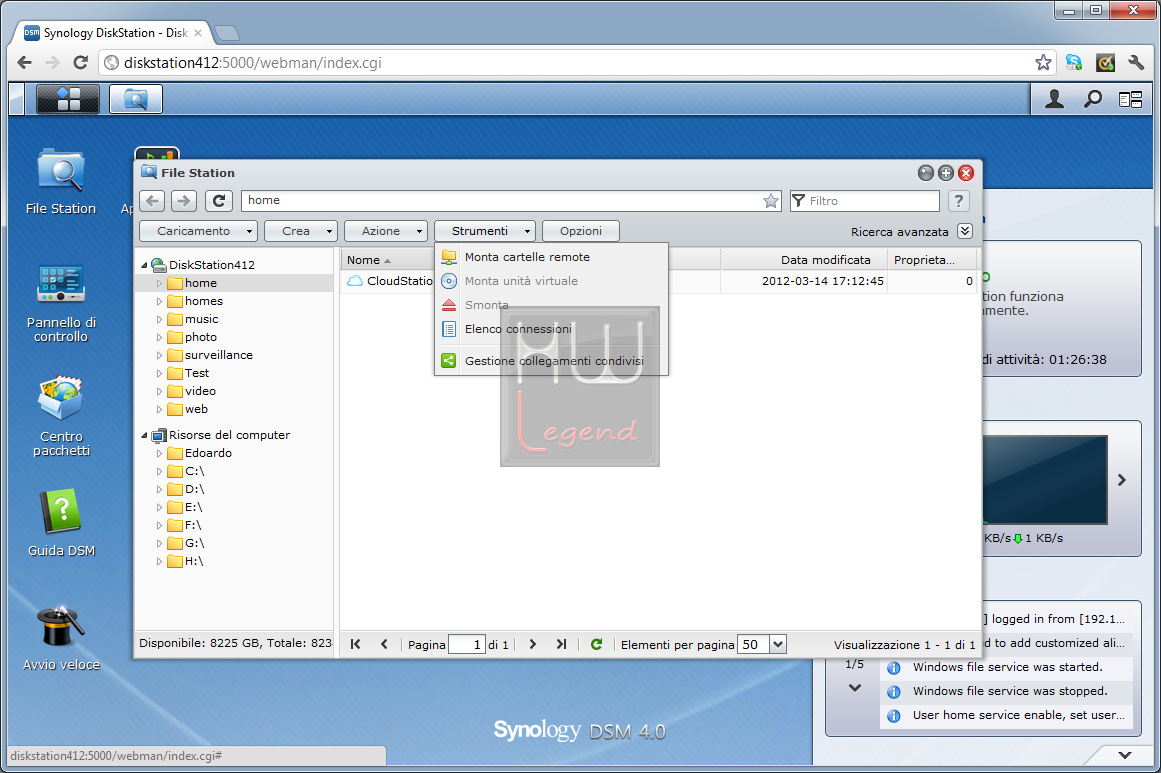Image resolution: width=1161 pixels, height=773 pixels.
Task: Open a new browser tab
Action: [226, 33]
